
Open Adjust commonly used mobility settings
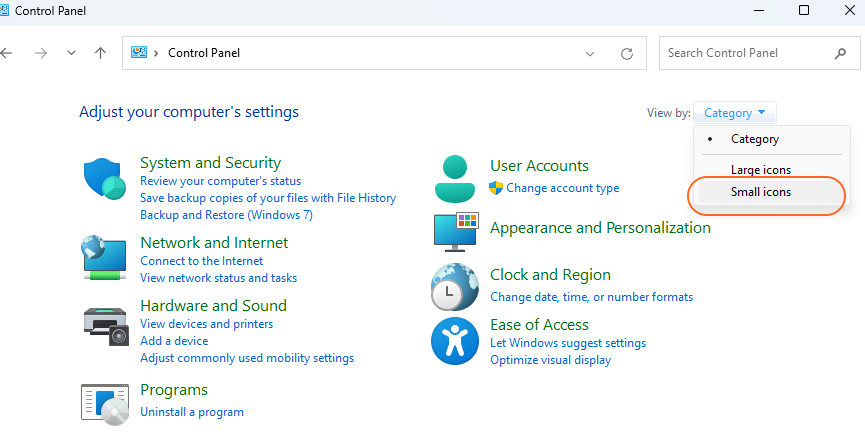tap(247, 358)
